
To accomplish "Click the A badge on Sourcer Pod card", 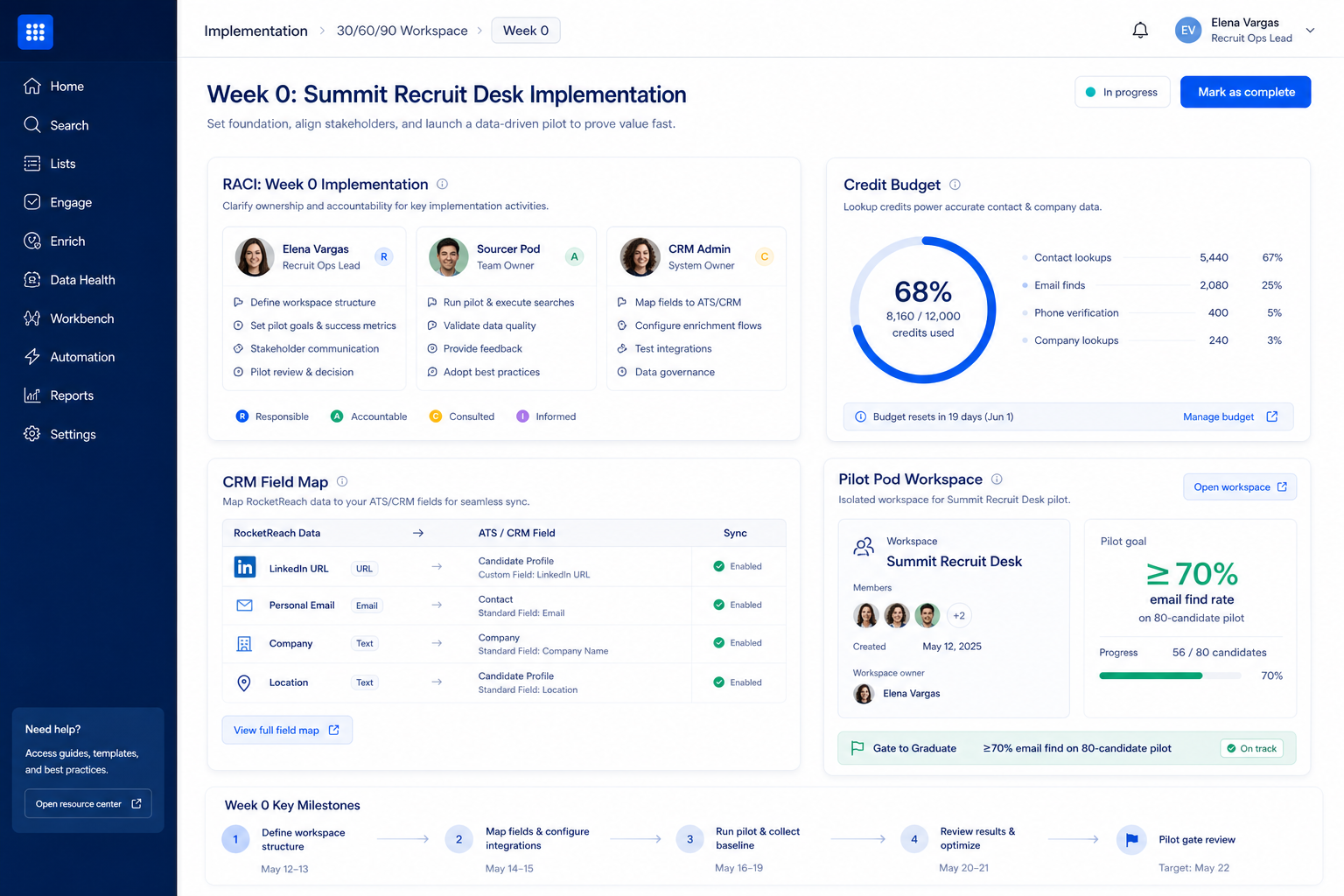I will point(574,256).
